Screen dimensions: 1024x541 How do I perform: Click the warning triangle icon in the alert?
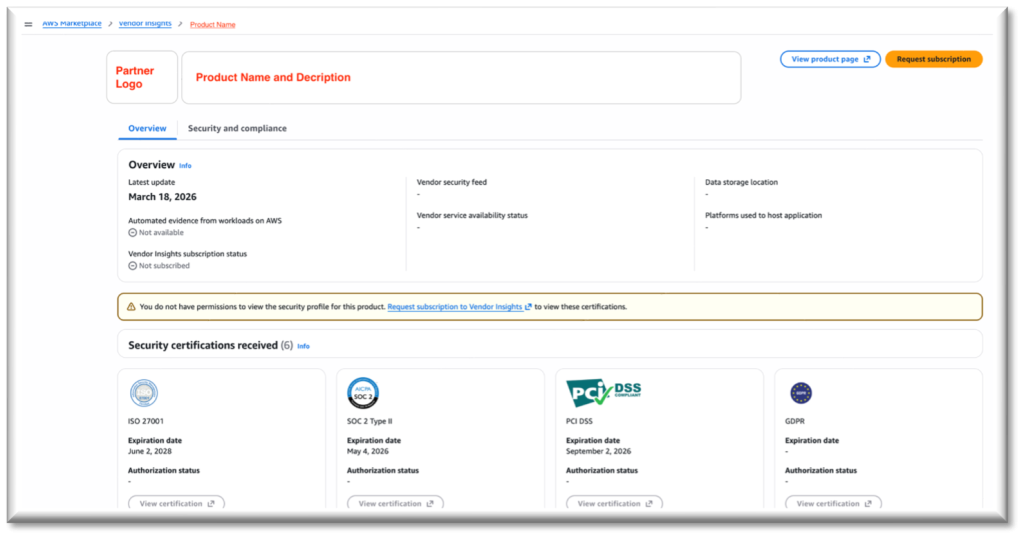coord(131,306)
